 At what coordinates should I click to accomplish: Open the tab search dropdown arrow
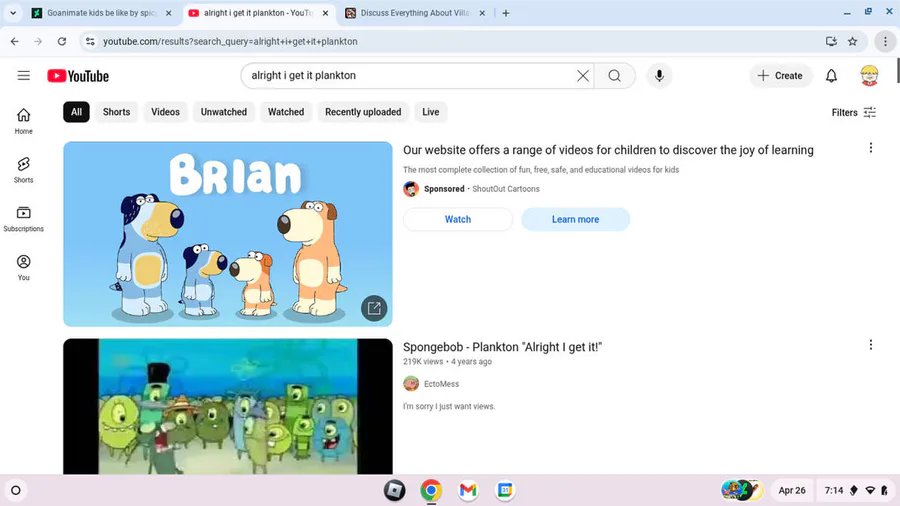coord(13,13)
